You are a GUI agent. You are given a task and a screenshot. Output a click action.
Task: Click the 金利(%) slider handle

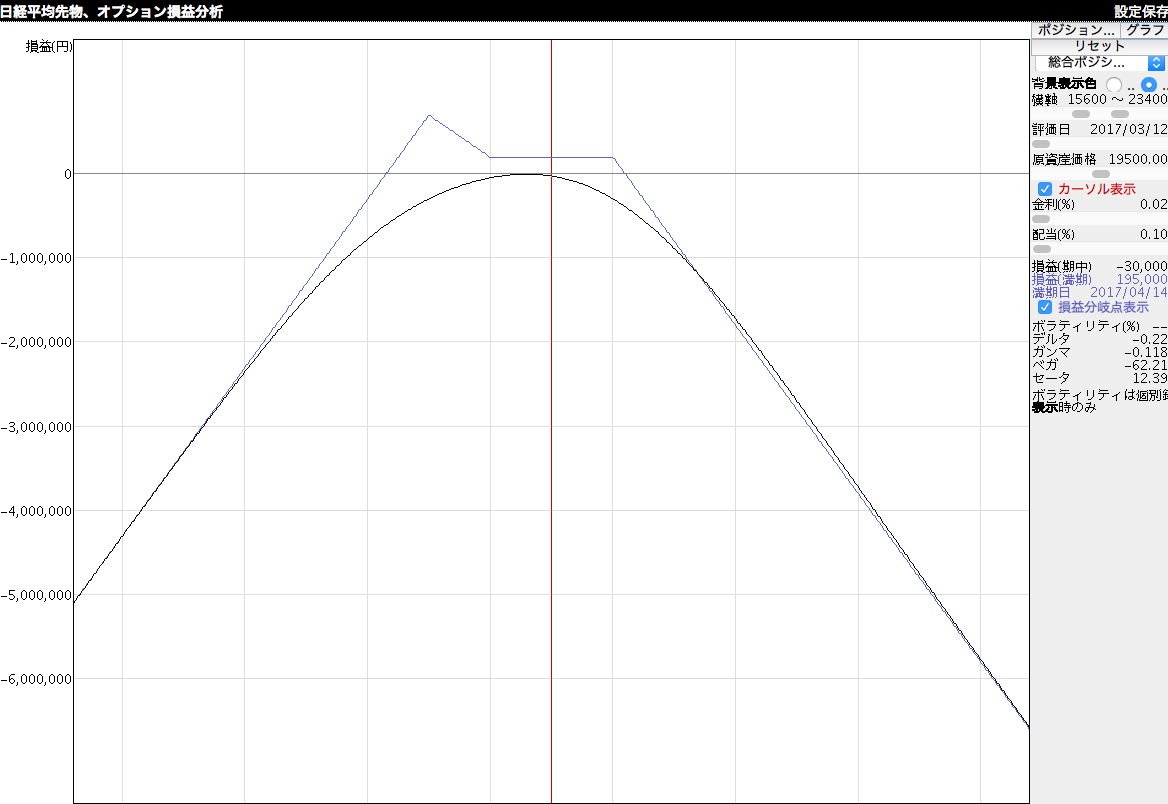tap(1041, 219)
